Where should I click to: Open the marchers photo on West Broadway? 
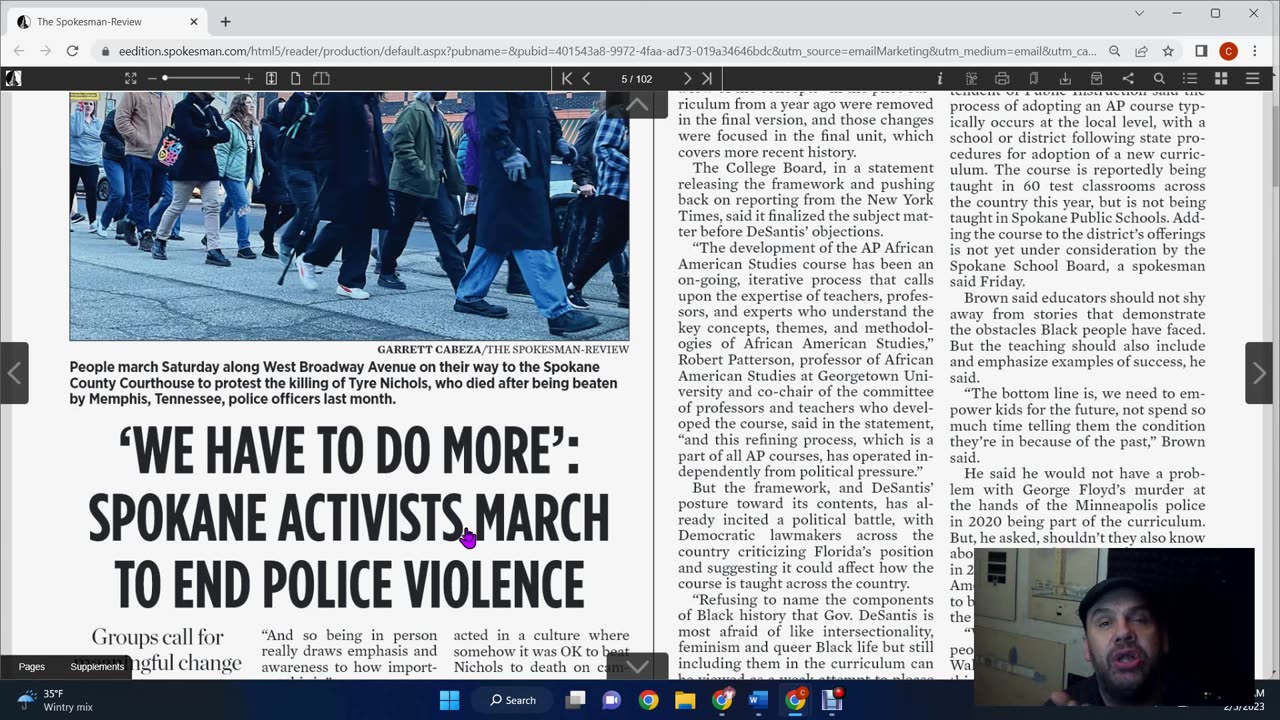click(x=349, y=216)
